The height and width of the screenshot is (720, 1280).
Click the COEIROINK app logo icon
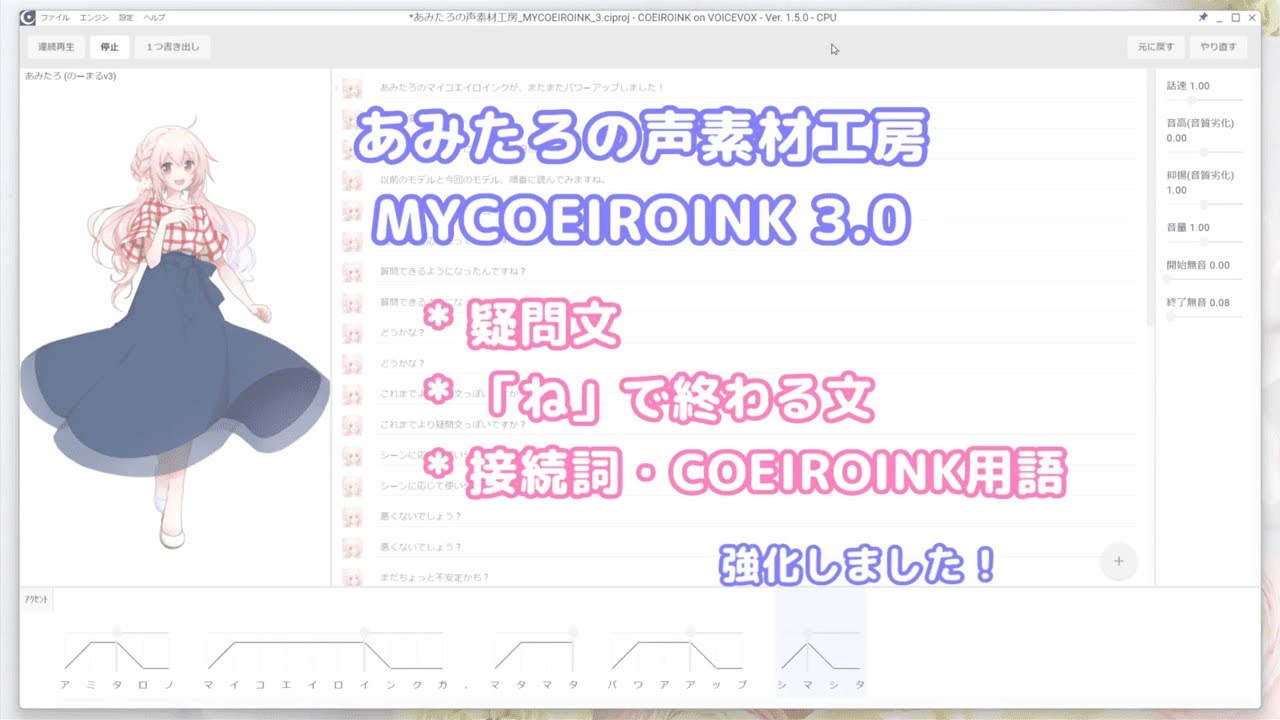tap(28, 17)
